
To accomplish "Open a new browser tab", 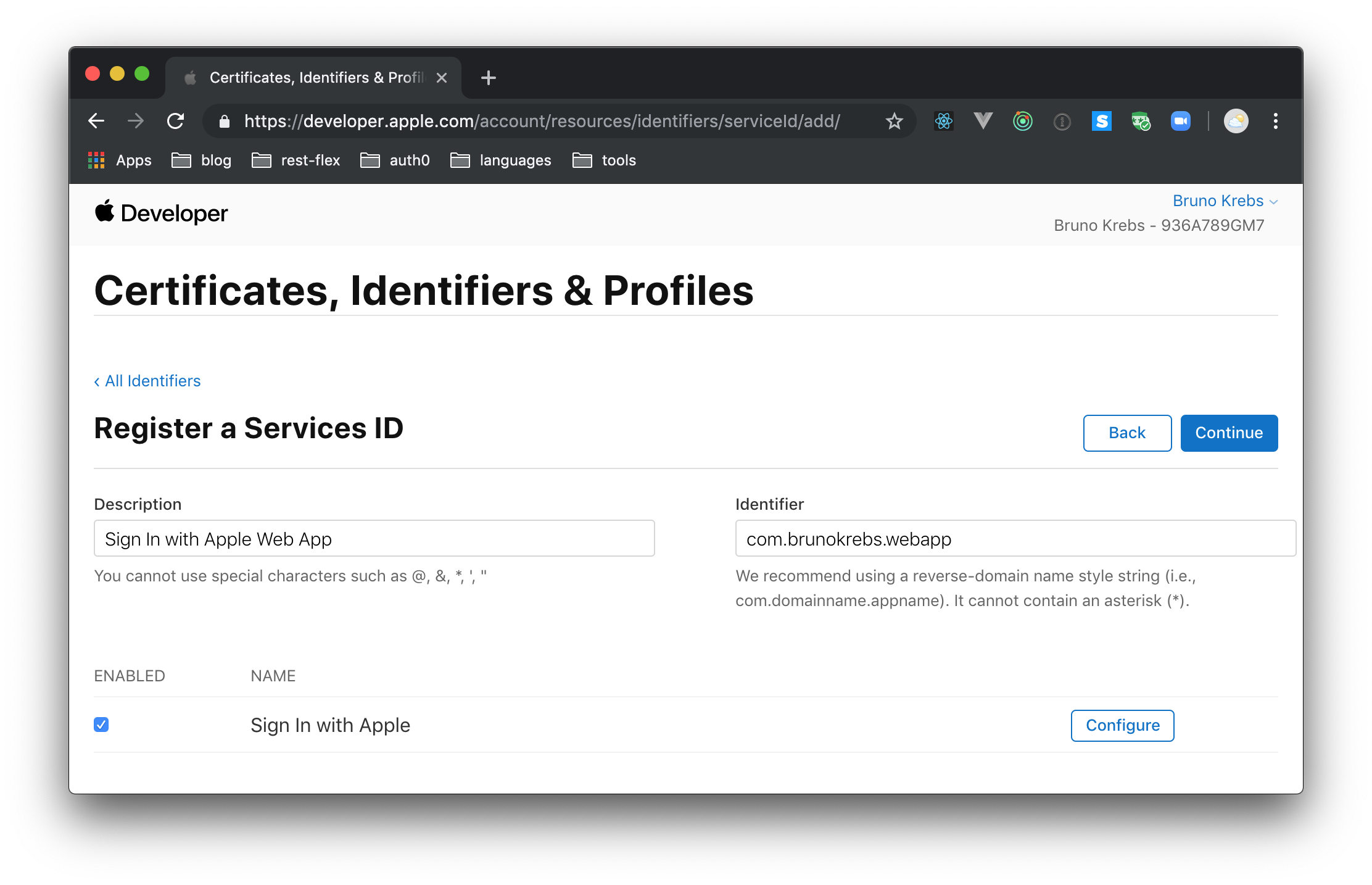I will (x=488, y=78).
